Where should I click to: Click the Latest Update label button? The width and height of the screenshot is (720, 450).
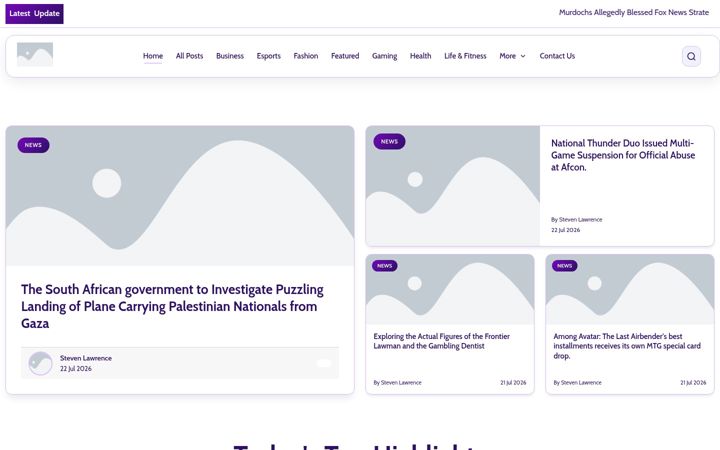pyautogui.click(x=34, y=14)
